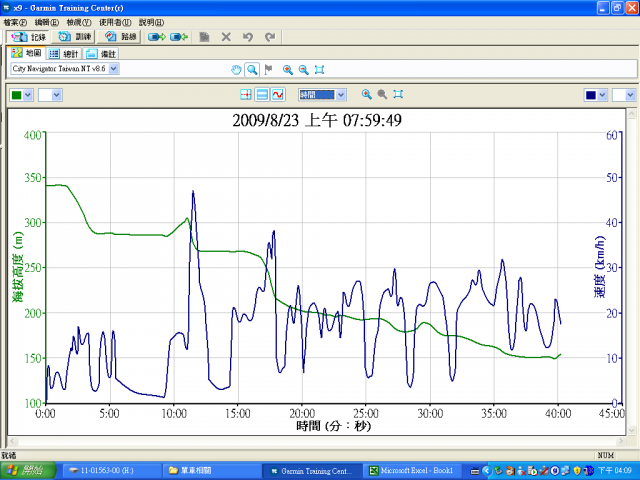Viewport: 640px width, 480px height.
Task: Click graph vertical scrollbar down arrow
Action: point(631,430)
